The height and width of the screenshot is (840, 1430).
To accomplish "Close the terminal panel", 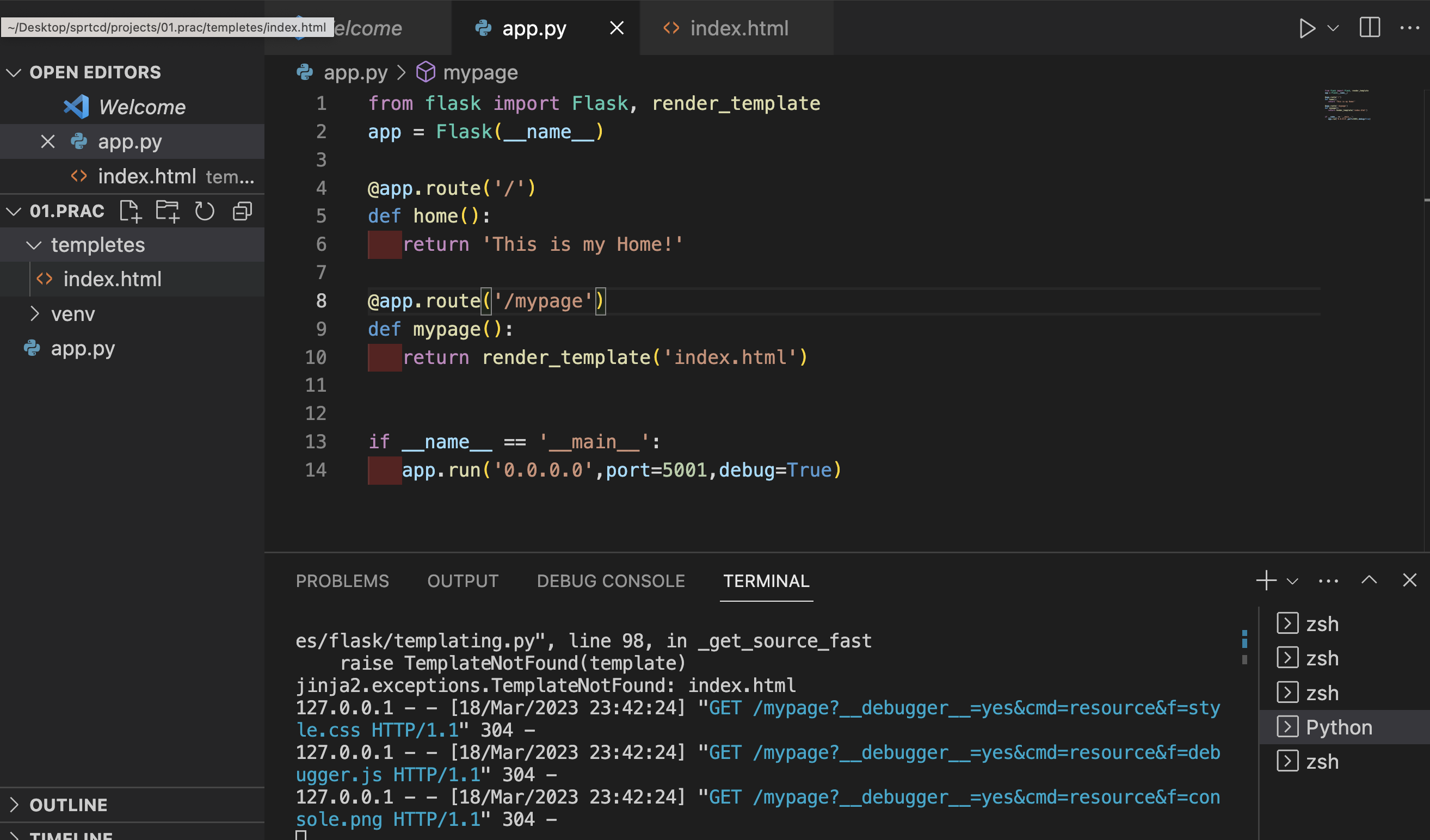I will click(1409, 579).
